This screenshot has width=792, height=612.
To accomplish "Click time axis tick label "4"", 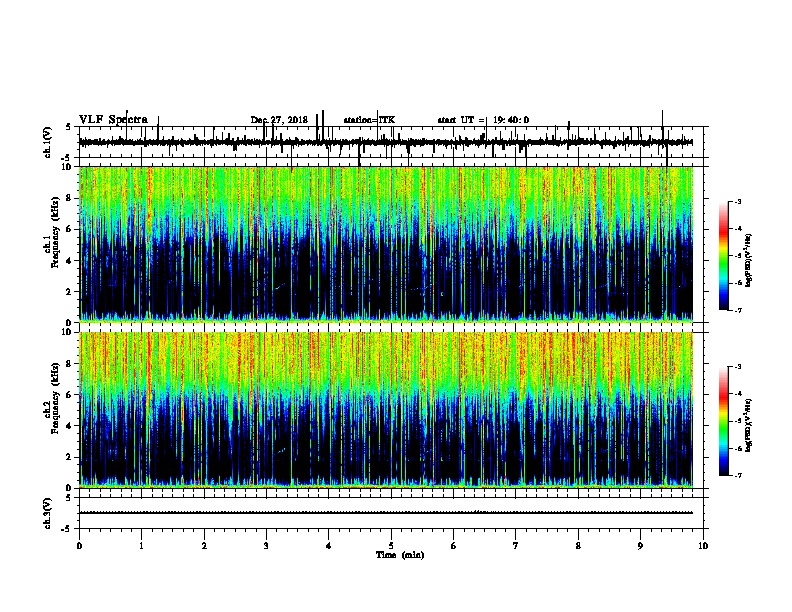I will [329, 546].
